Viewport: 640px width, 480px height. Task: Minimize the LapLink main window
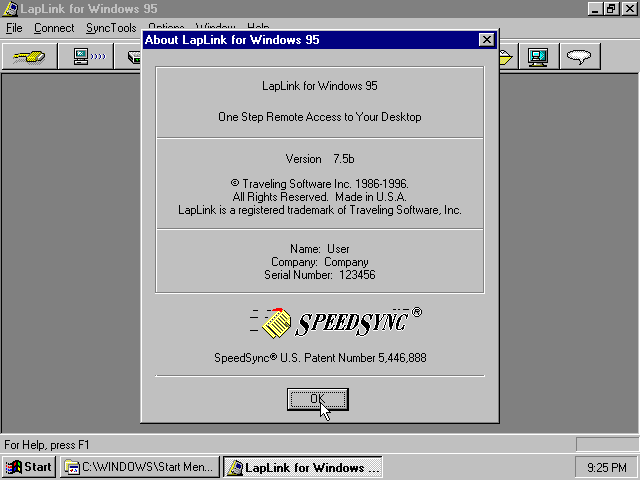pyautogui.click(x=595, y=9)
